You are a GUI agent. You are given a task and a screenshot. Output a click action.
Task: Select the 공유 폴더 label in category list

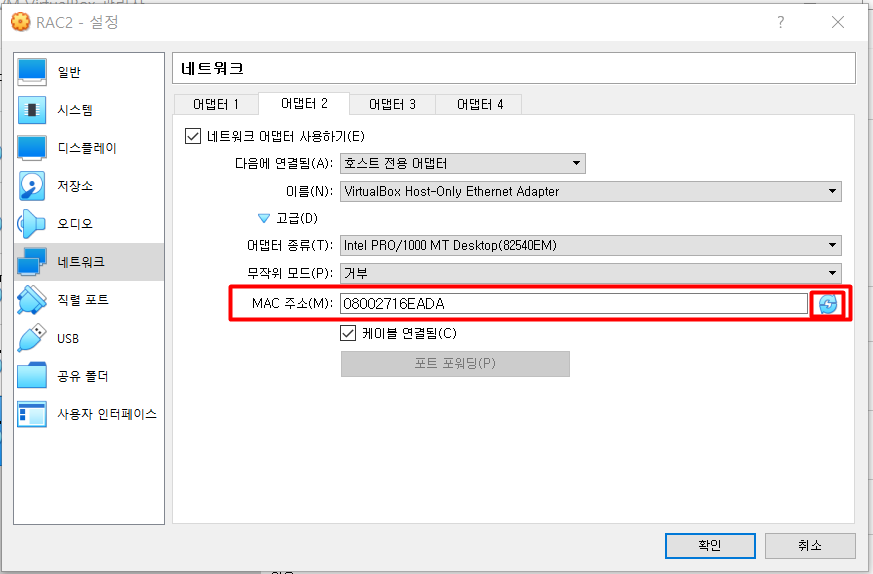click(82, 376)
